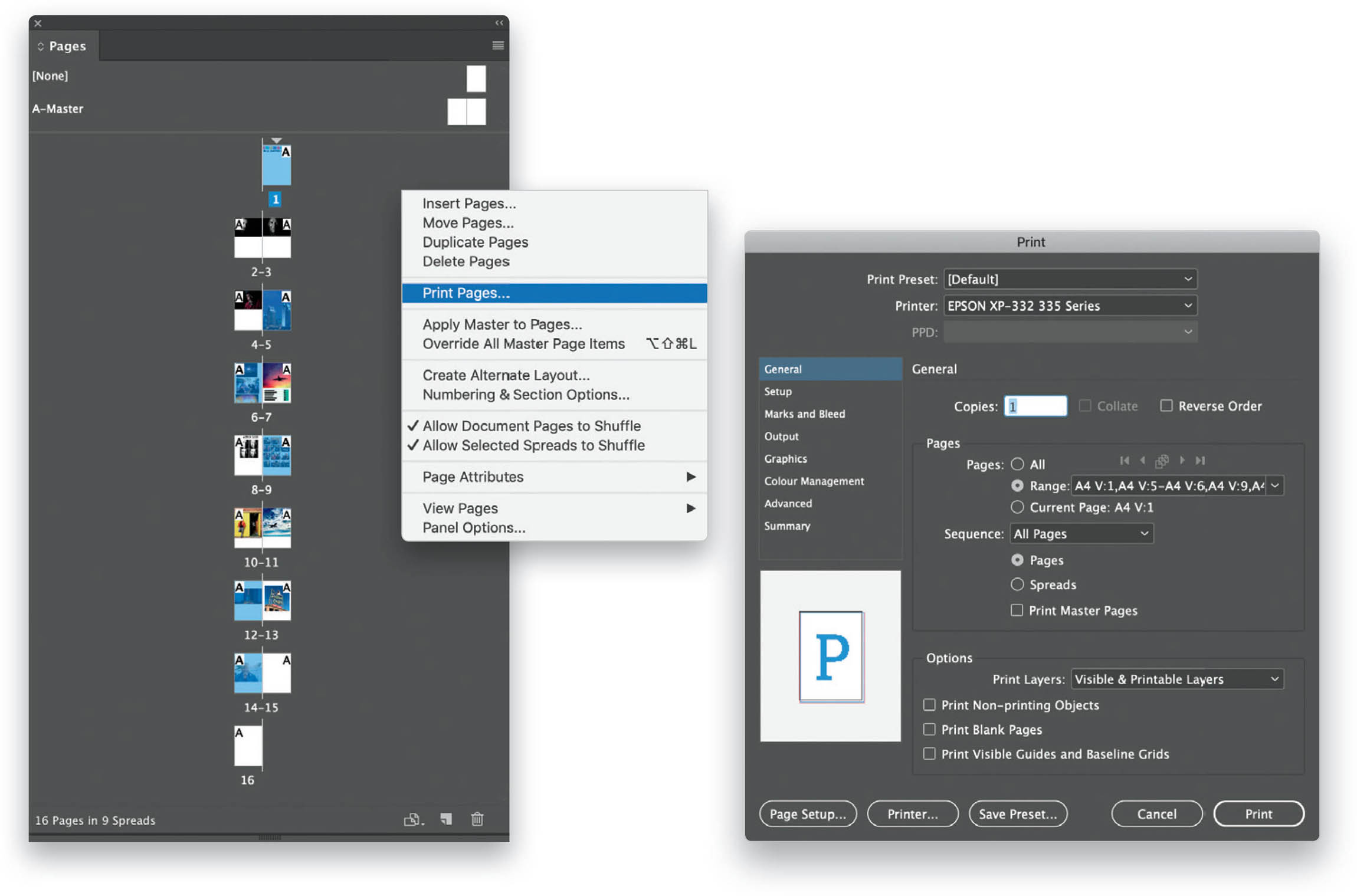This screenshot has height=896, width=1357.
Task: Enable Print Visible Guides and Baseline Grids
Action: tap(929, 753)
